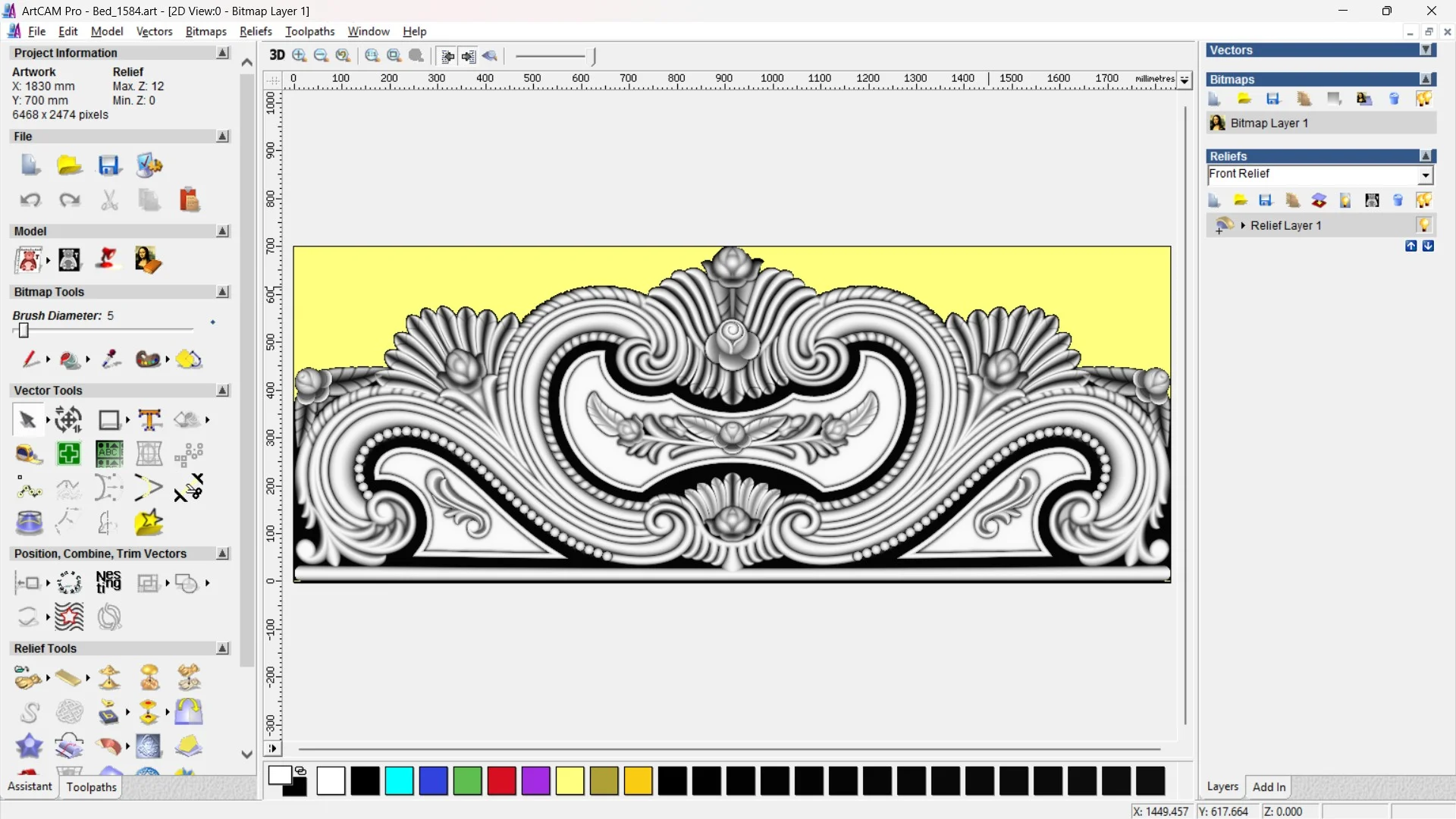Screen dimensions: 1456x819
Task: Click the Nesting vectors icon
Action: 108,582
